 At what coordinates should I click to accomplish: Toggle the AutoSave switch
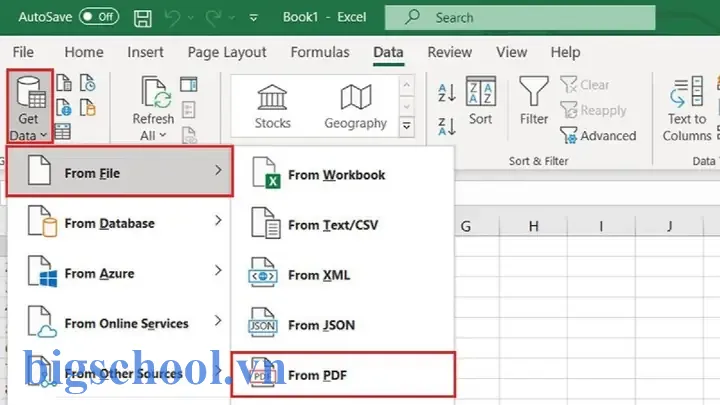click(x=99, y=17)
